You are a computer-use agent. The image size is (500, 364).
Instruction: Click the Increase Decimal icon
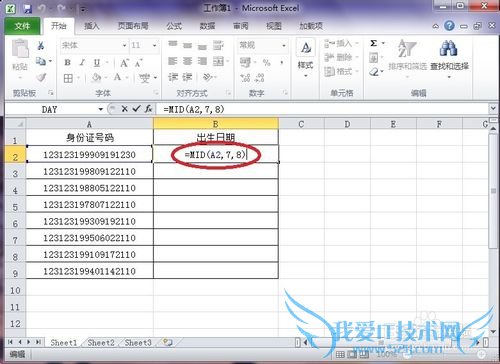point(245,78)
